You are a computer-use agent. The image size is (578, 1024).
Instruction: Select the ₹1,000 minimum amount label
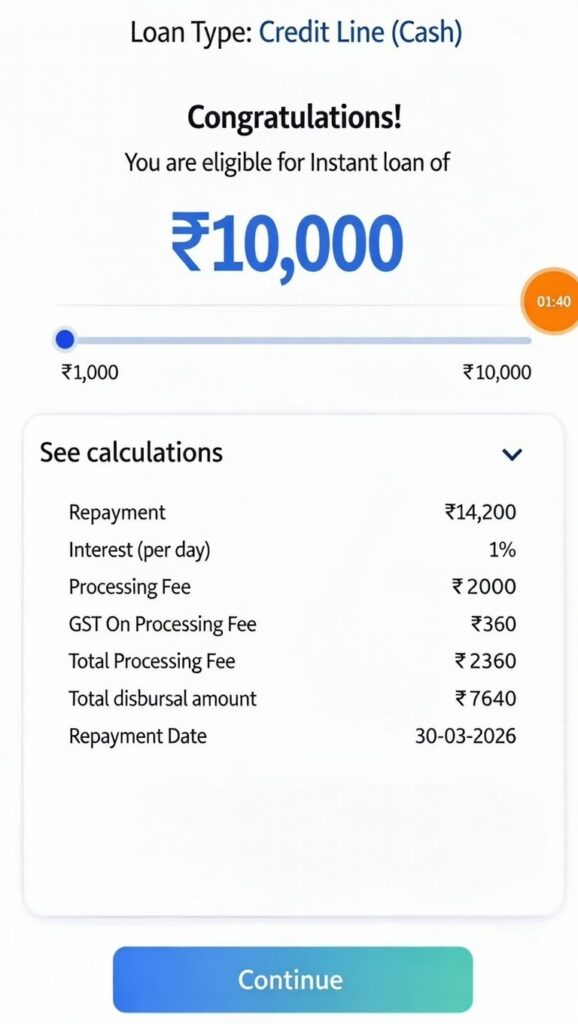[x=88, y=372]
